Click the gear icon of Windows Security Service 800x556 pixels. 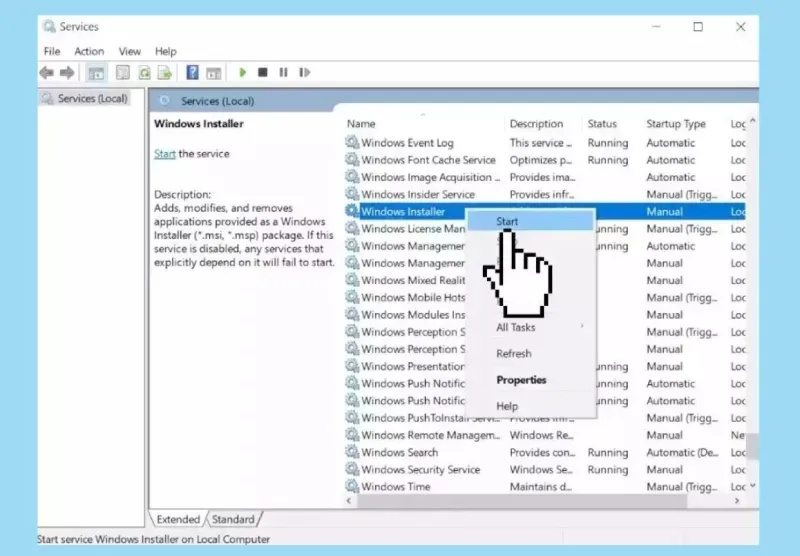click(x=352, y=469)
